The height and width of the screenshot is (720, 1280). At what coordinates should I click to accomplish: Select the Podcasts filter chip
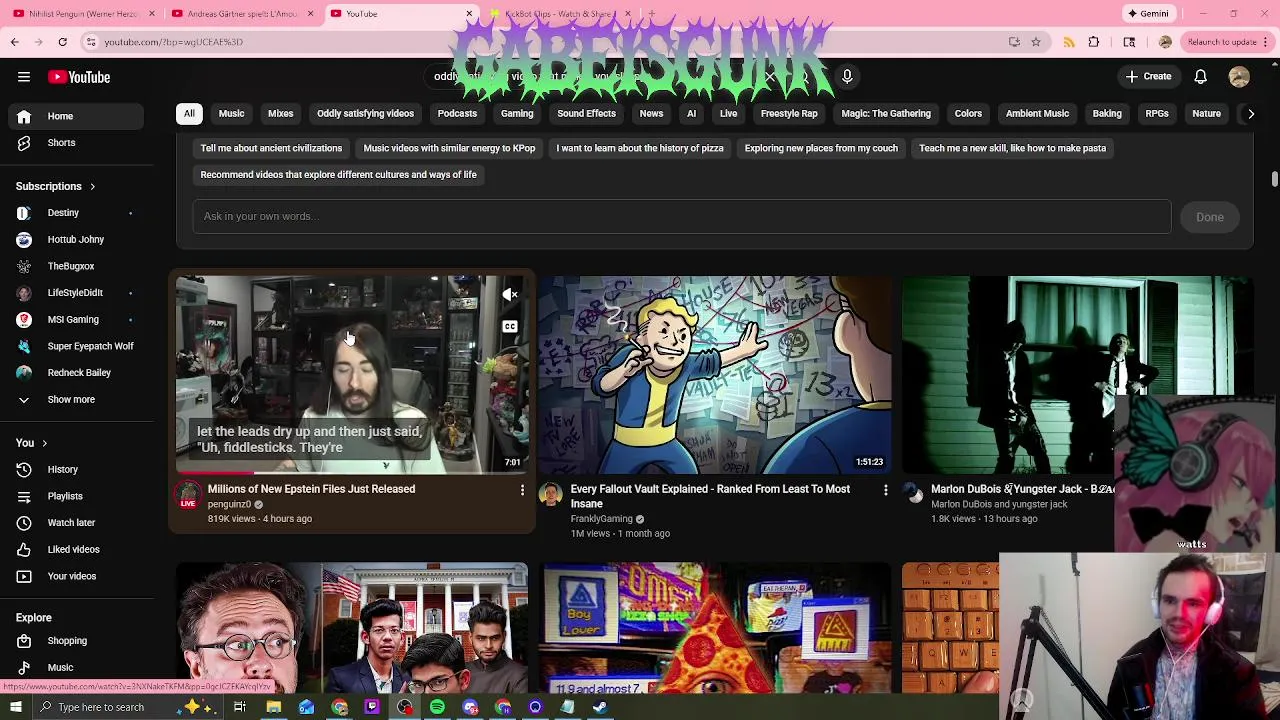pyautogui.click(x=457, y=114)
